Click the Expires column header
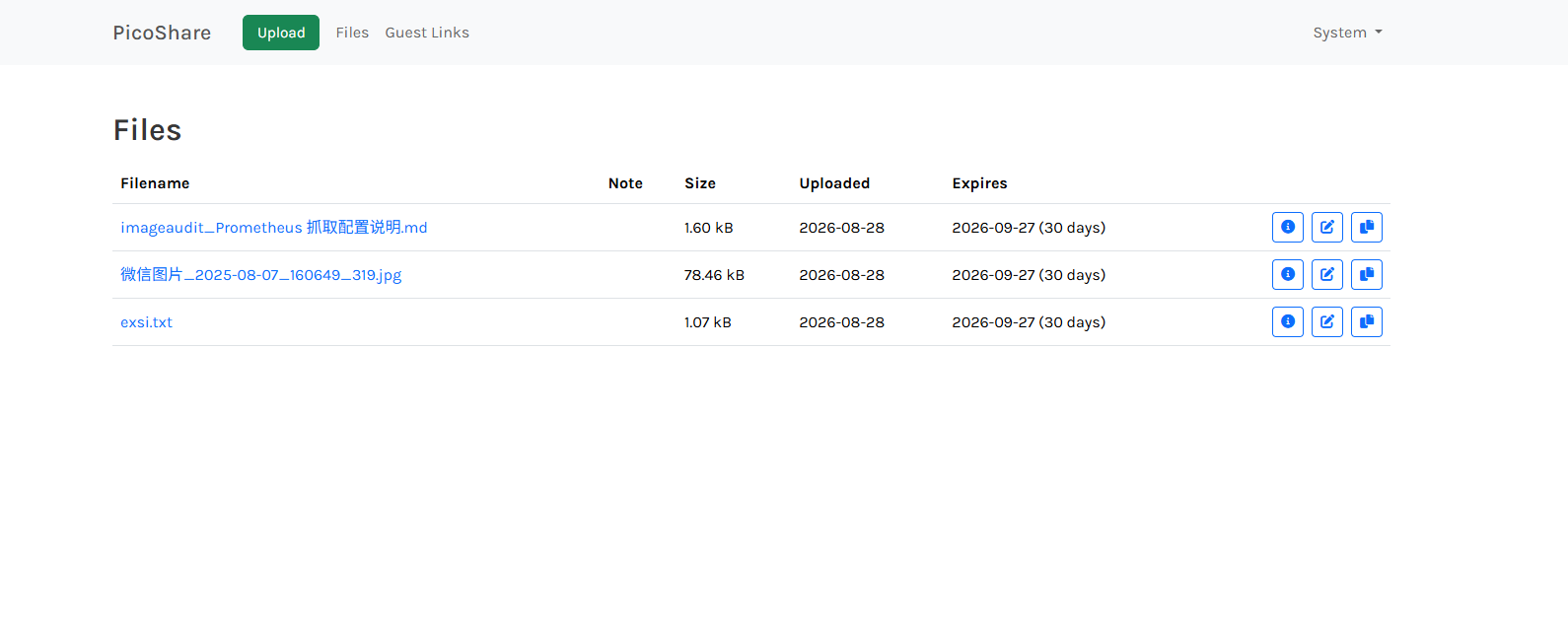This screenshot has height=628, width=1568. [x=979, y=183]
